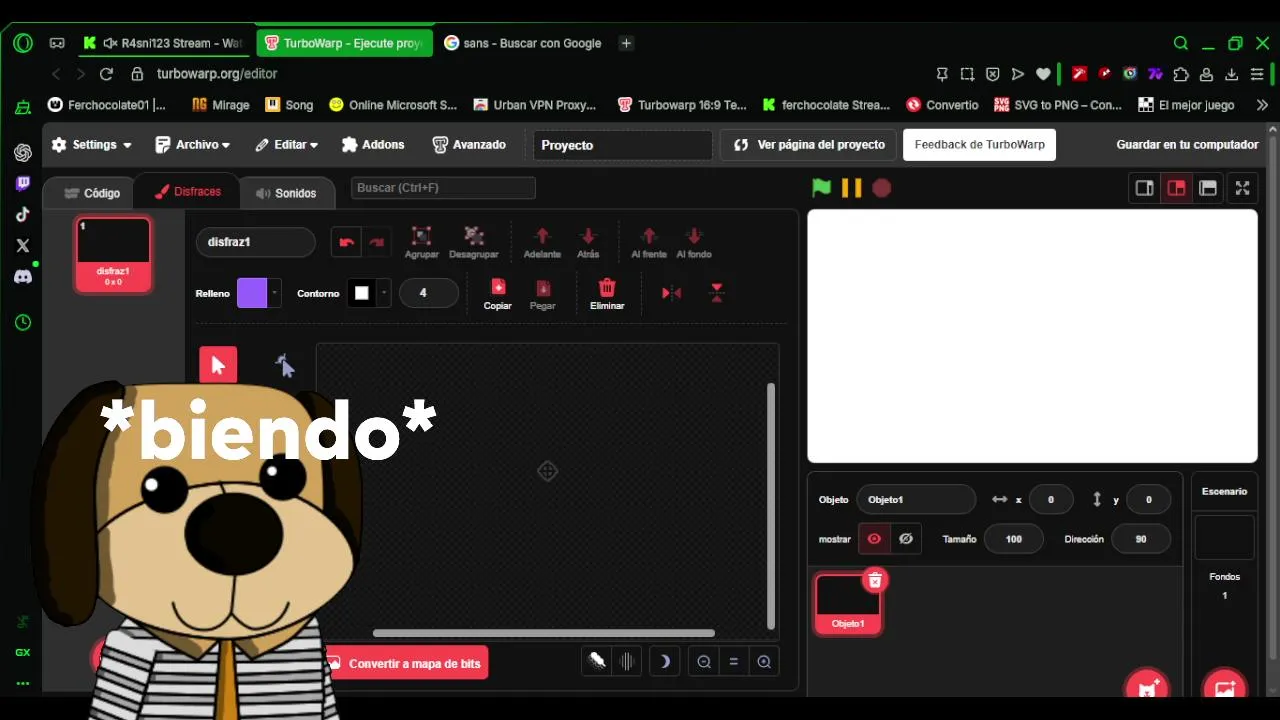Select the Reshape tool

click(285, 366)
